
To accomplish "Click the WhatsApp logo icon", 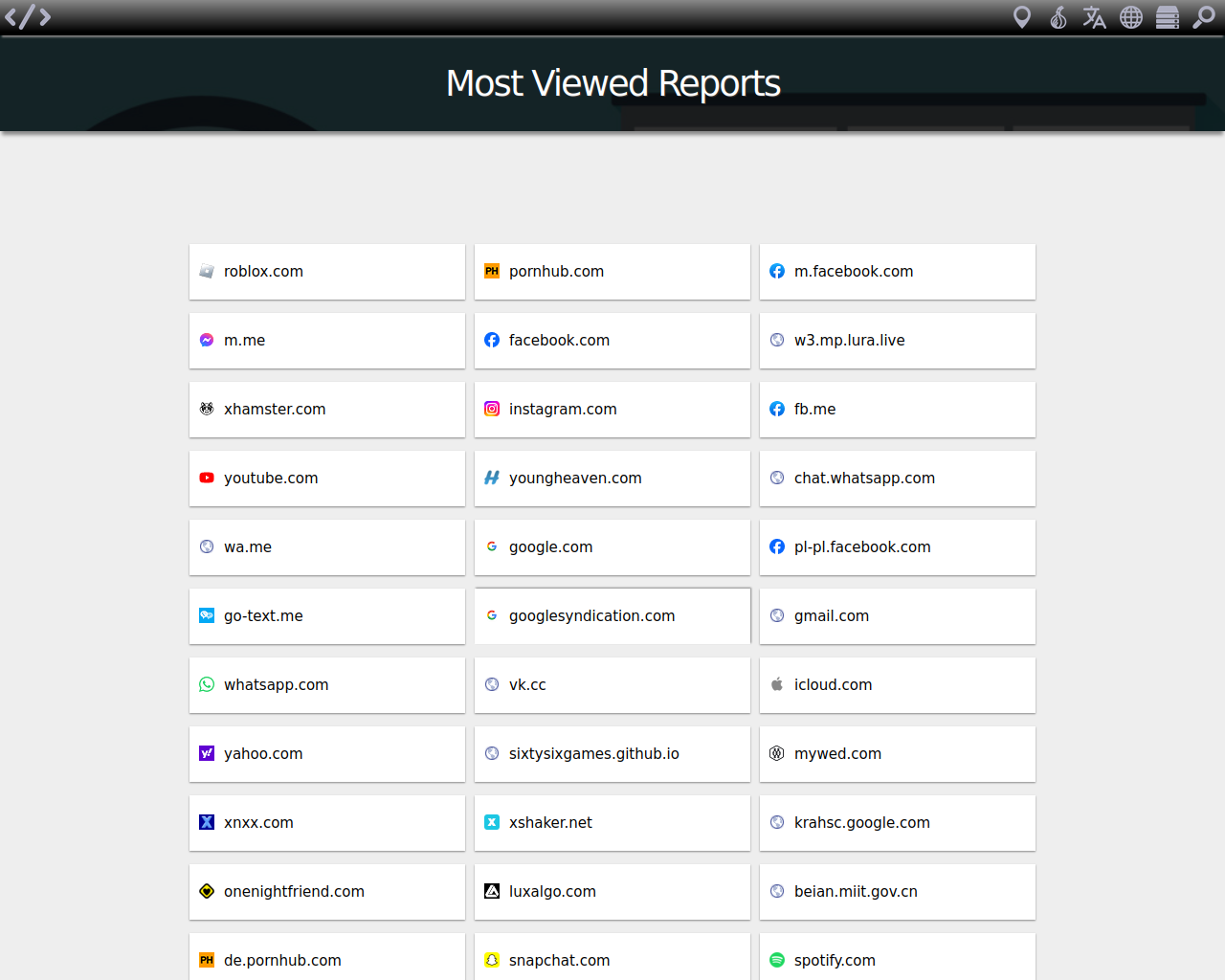I will click(x=207, y=684).
